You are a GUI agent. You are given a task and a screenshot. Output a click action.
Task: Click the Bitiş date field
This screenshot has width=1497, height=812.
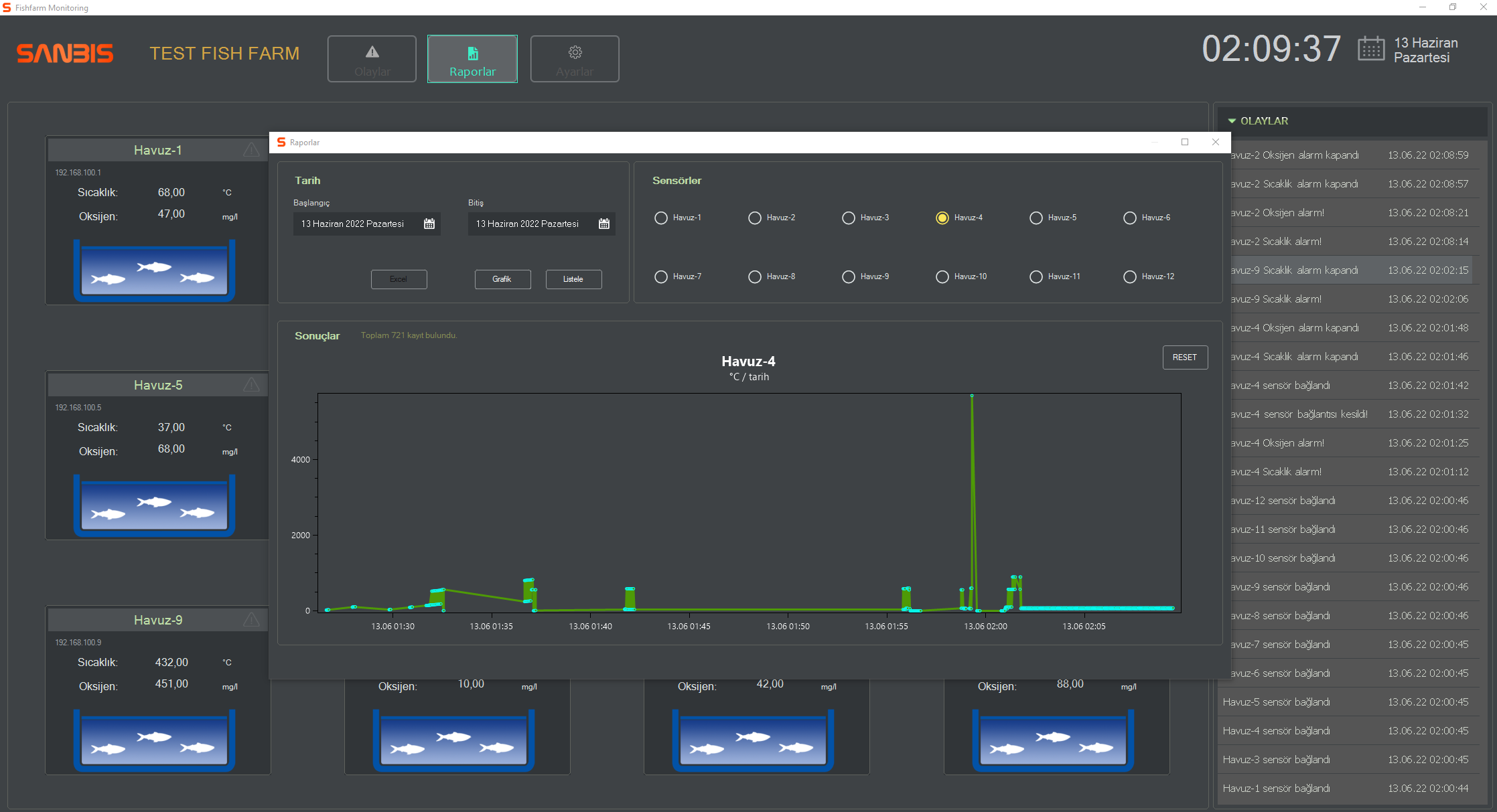click(541, 224)
